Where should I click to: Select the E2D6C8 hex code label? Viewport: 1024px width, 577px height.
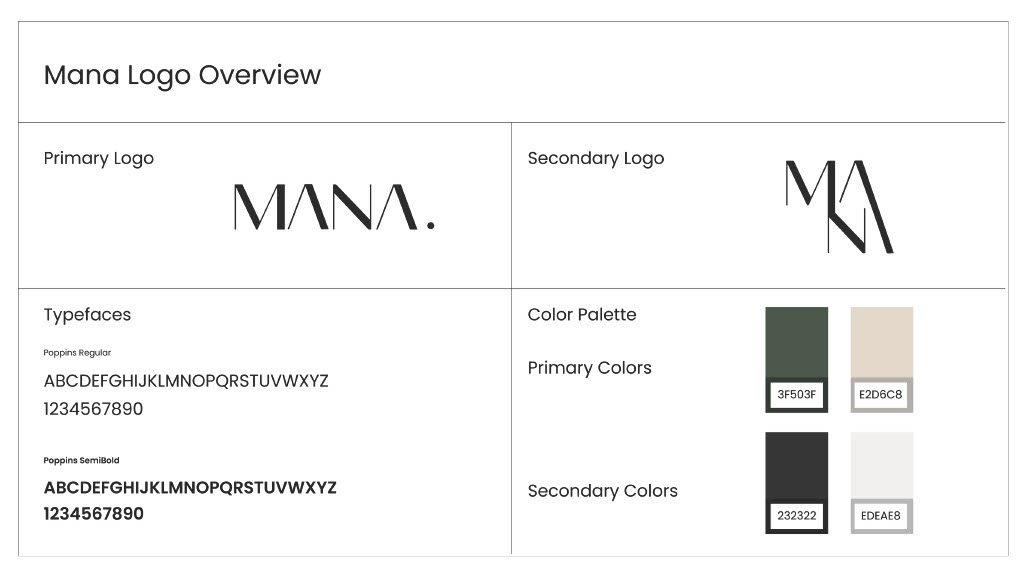click(x=881, y=395)
